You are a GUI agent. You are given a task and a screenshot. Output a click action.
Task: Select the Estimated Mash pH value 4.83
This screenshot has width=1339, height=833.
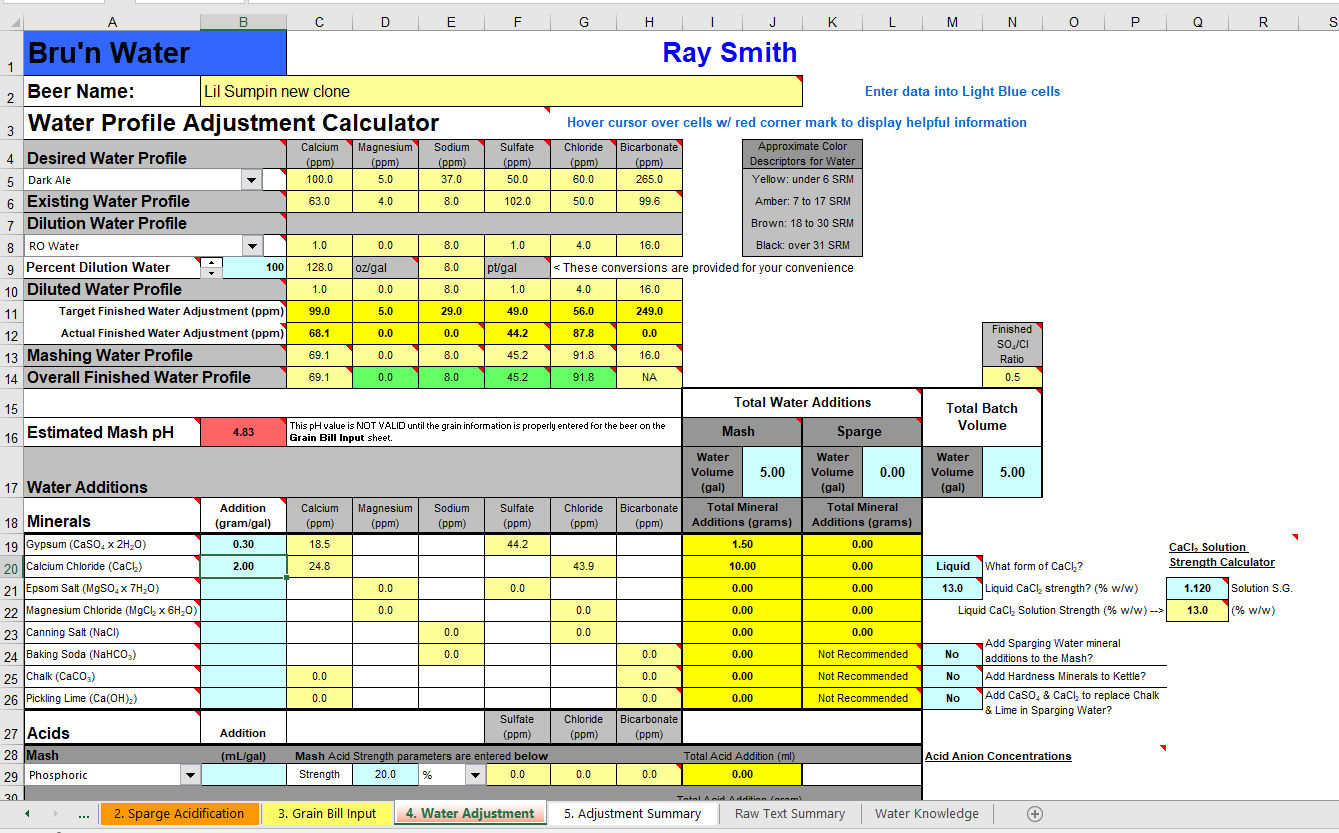coord(243,432)
